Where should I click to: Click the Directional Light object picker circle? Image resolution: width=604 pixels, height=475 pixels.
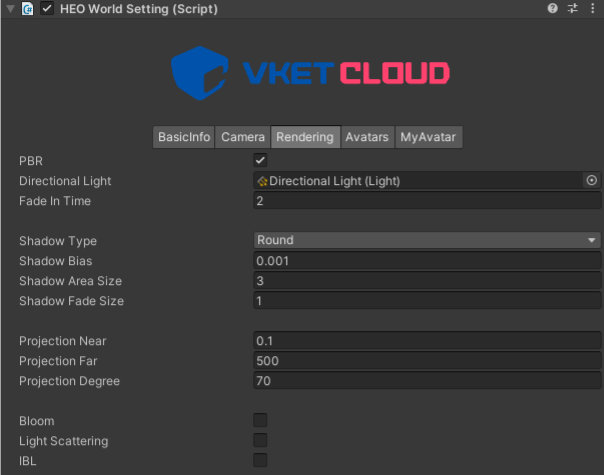(591, 181)
